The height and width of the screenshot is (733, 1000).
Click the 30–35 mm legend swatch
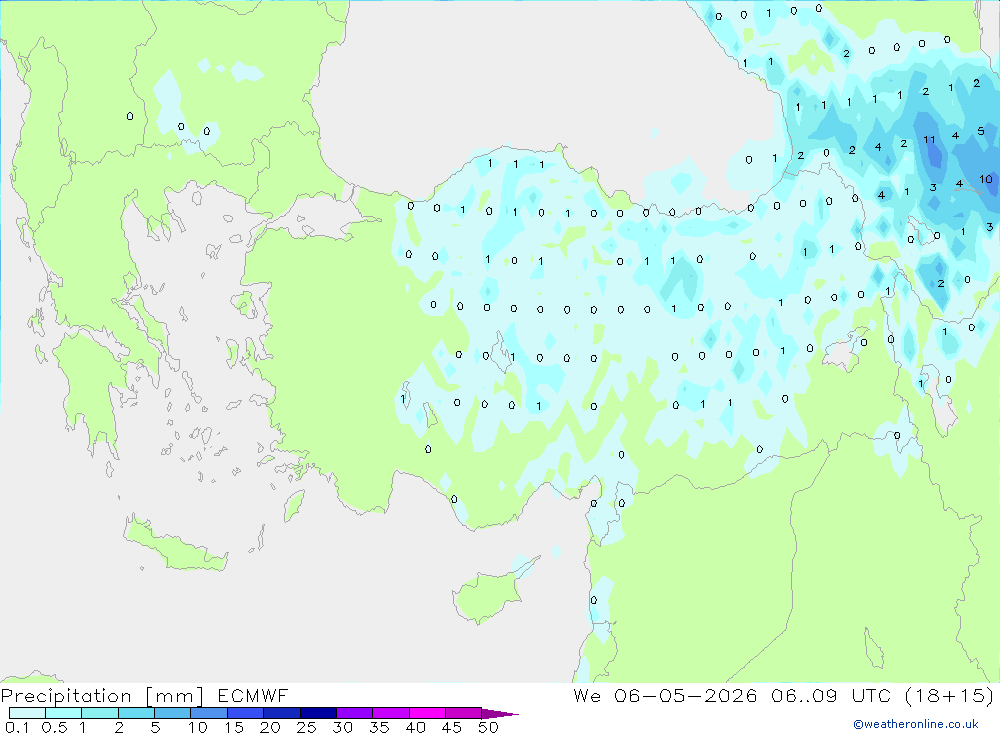point(354,713)
